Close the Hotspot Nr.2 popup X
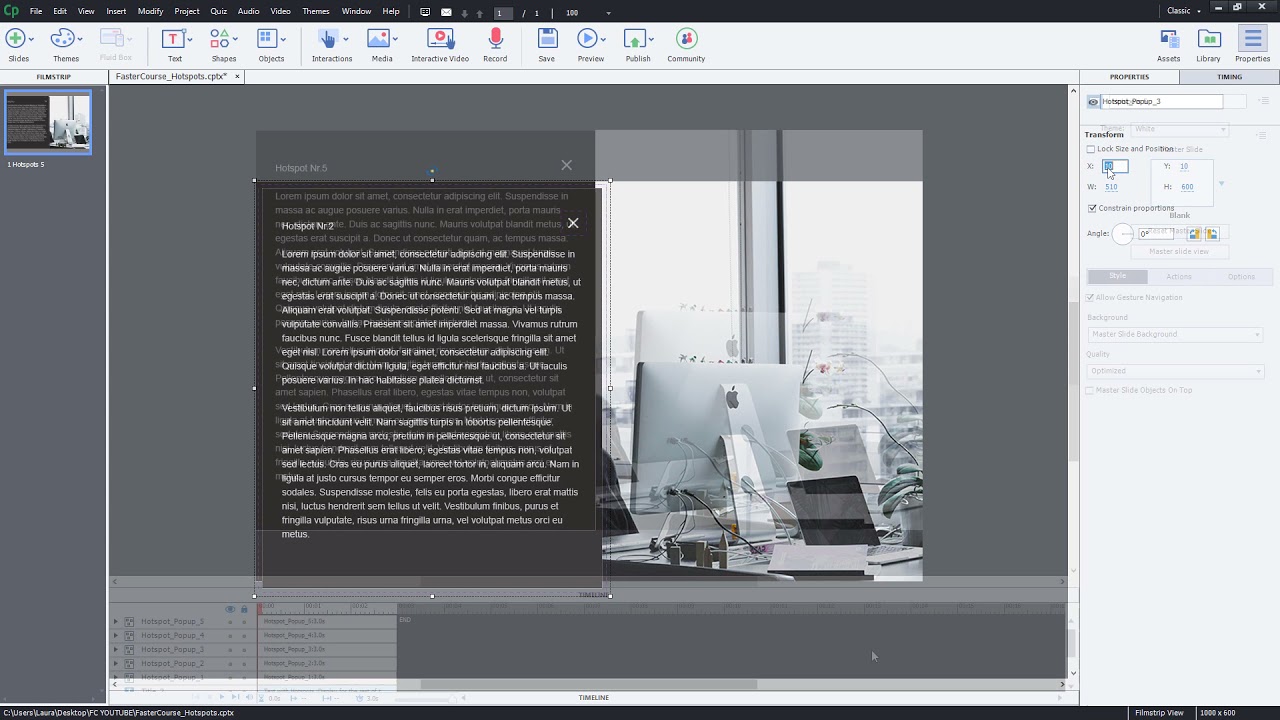 coord(573,223)
